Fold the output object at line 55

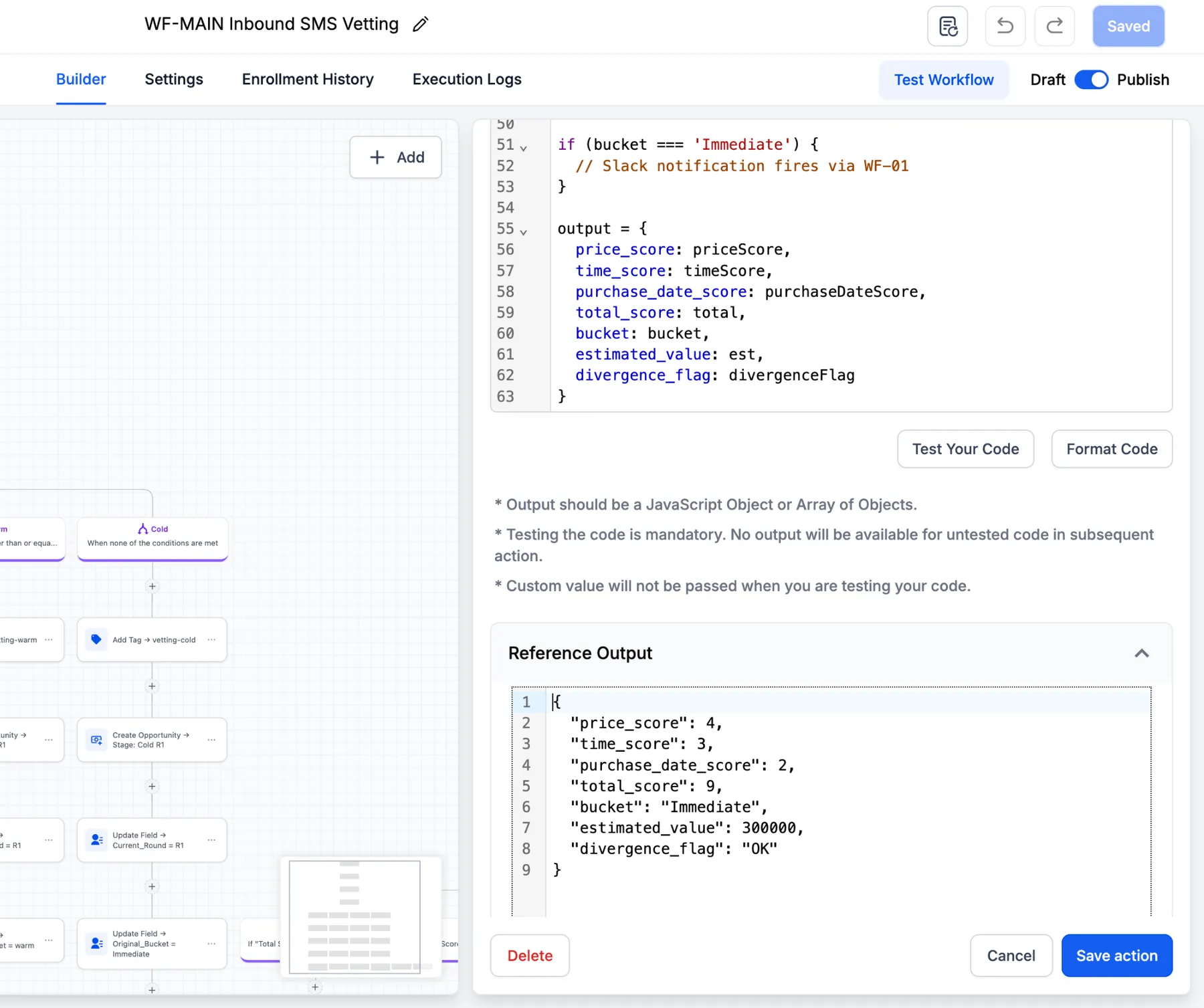pos(524,233)
